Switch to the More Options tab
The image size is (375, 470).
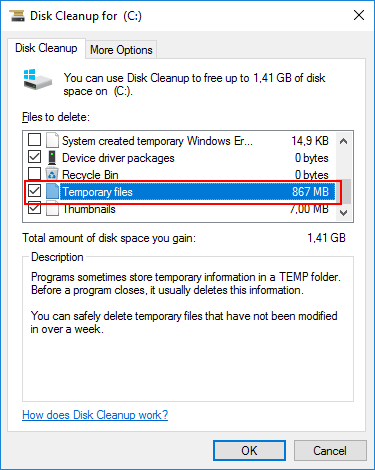[x=121, y=50]
